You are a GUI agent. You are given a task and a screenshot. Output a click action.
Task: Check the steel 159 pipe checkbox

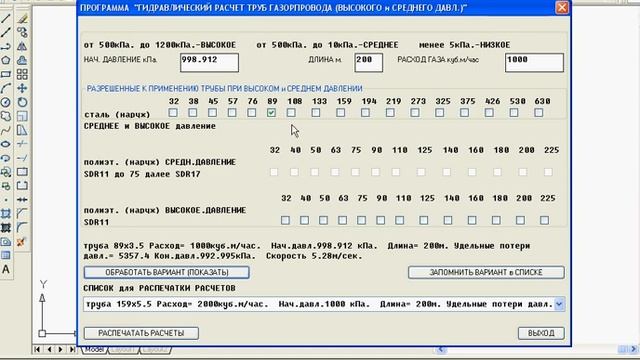coord(340,112)
